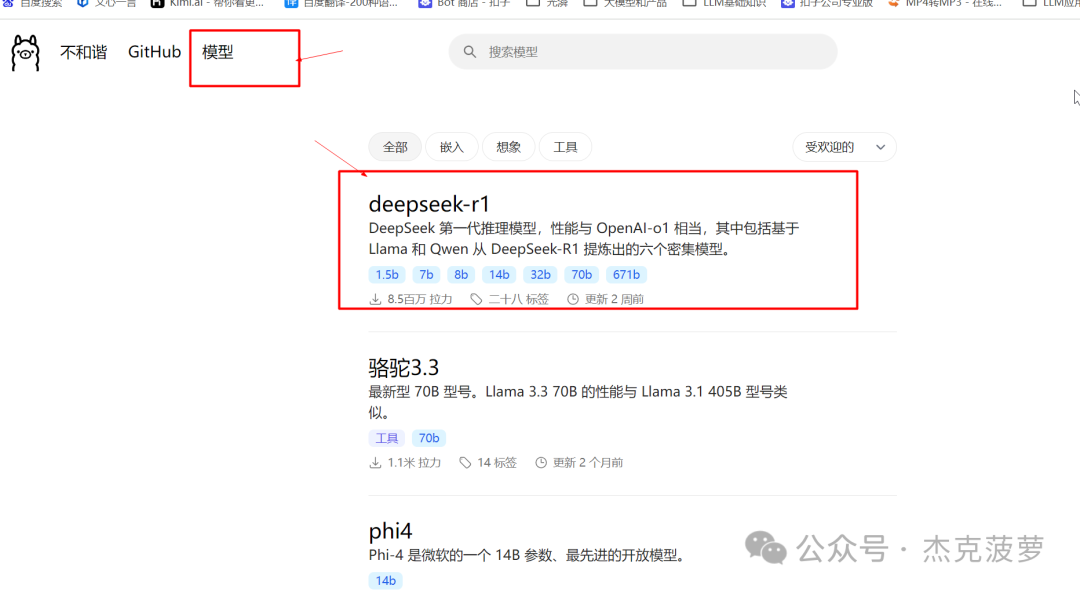Open the 受欢迎的 sort dropdown

point(844,147)
